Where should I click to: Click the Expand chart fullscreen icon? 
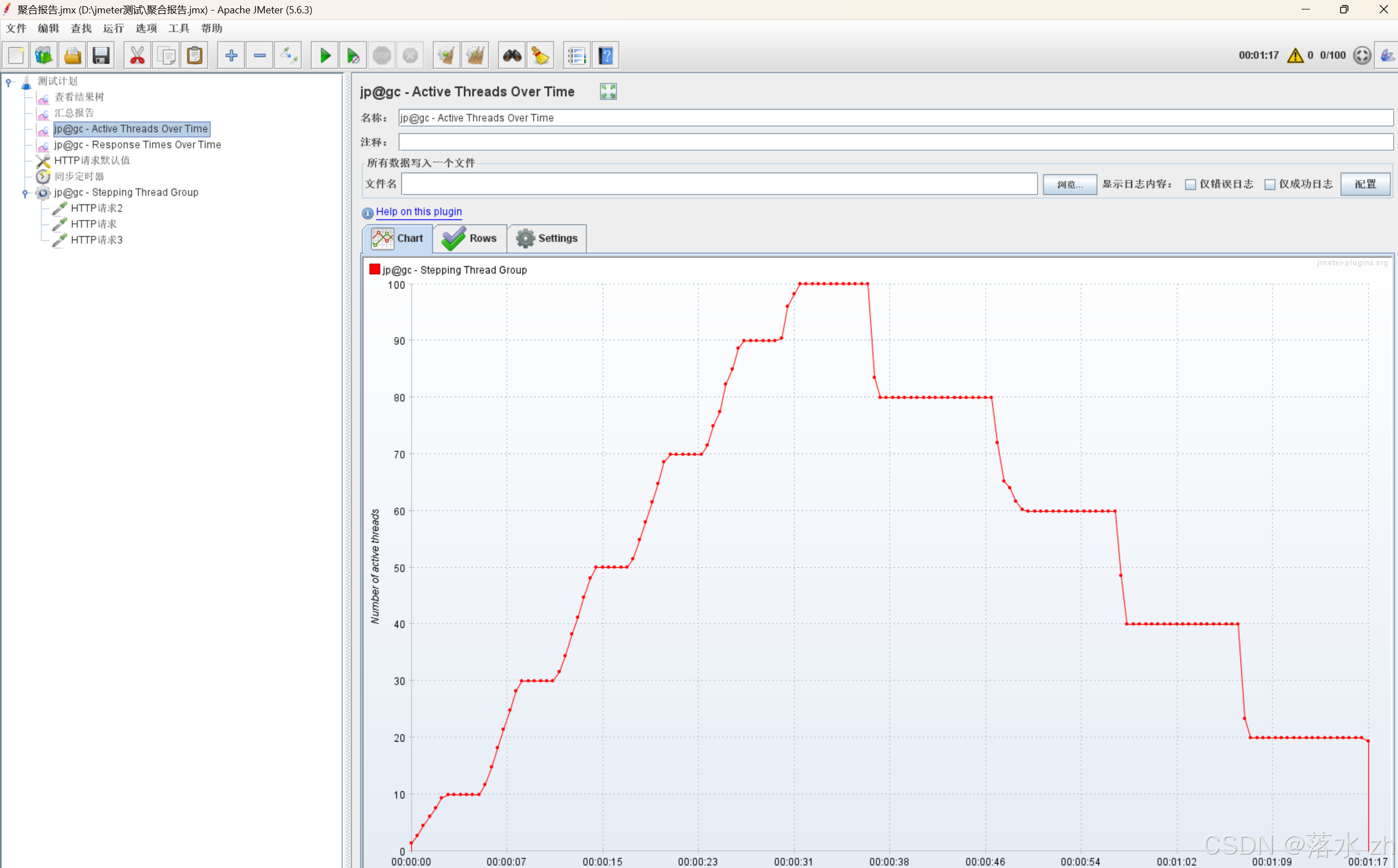[608, 91]
